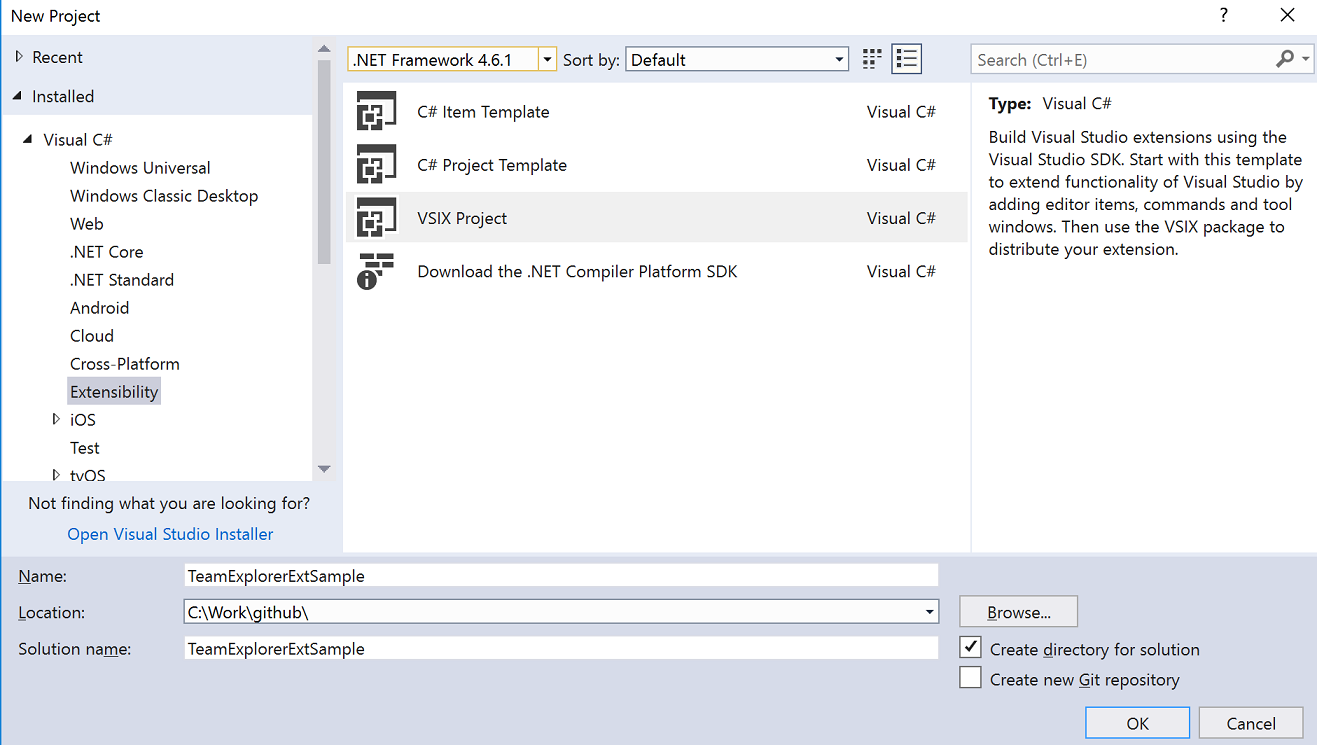Click the Download .NET Compiler Platform SDK icon
The width and height of the screenshot is (1317, 745).
(x=376, y=271)
